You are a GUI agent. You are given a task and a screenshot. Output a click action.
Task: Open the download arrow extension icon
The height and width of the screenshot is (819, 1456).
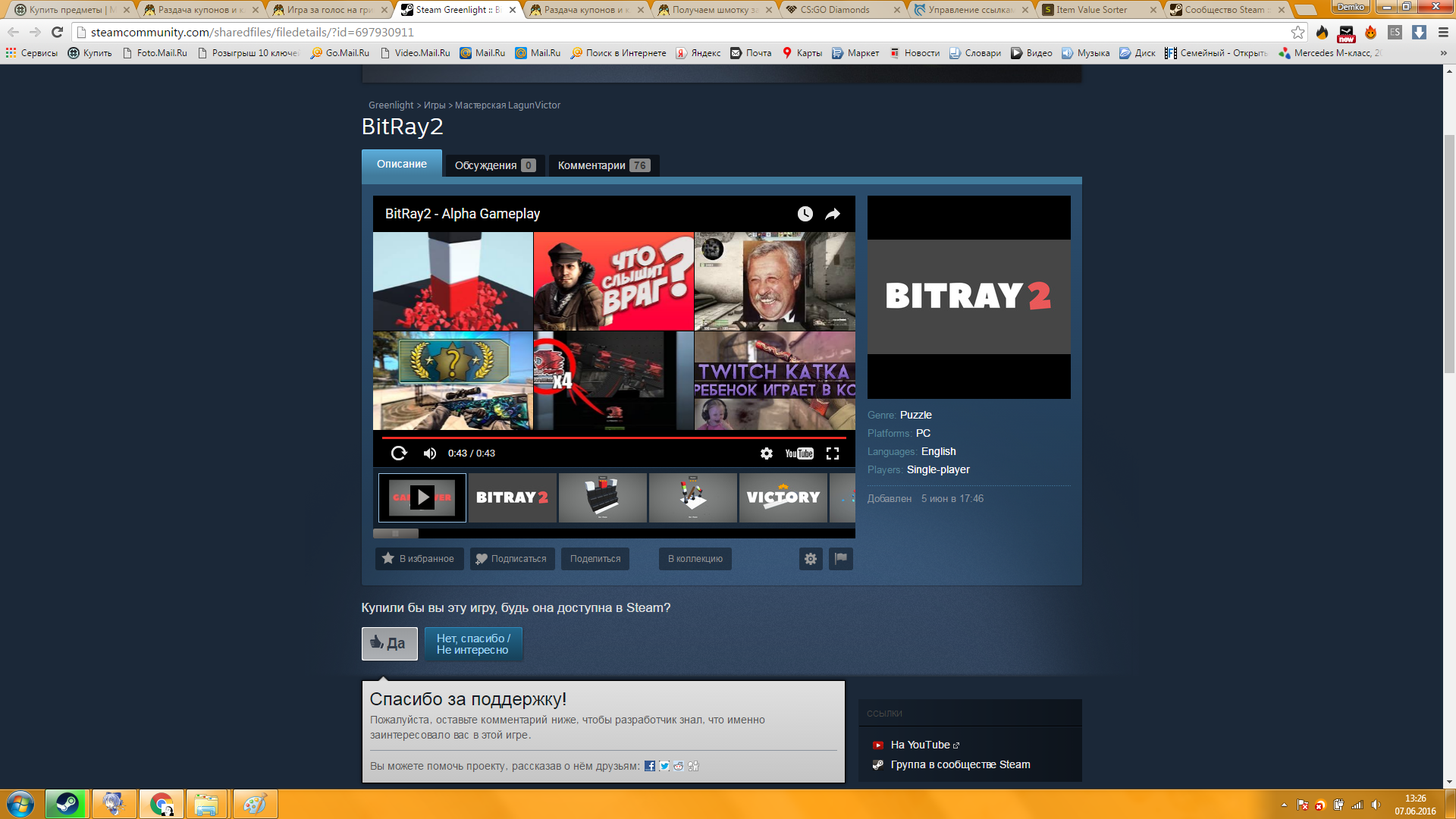(1419, 32)
